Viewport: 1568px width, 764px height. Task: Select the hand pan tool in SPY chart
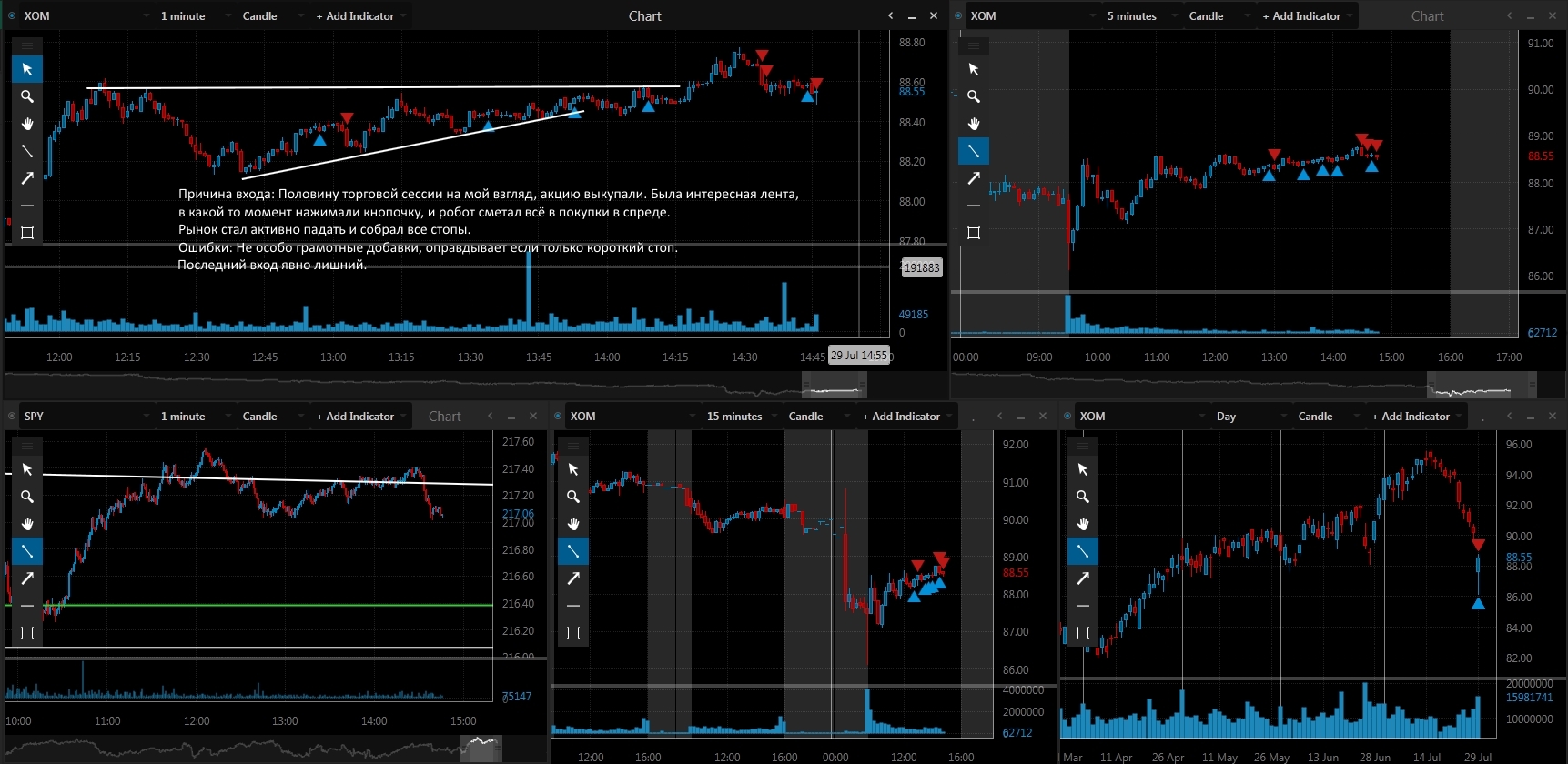click(27, 524)
